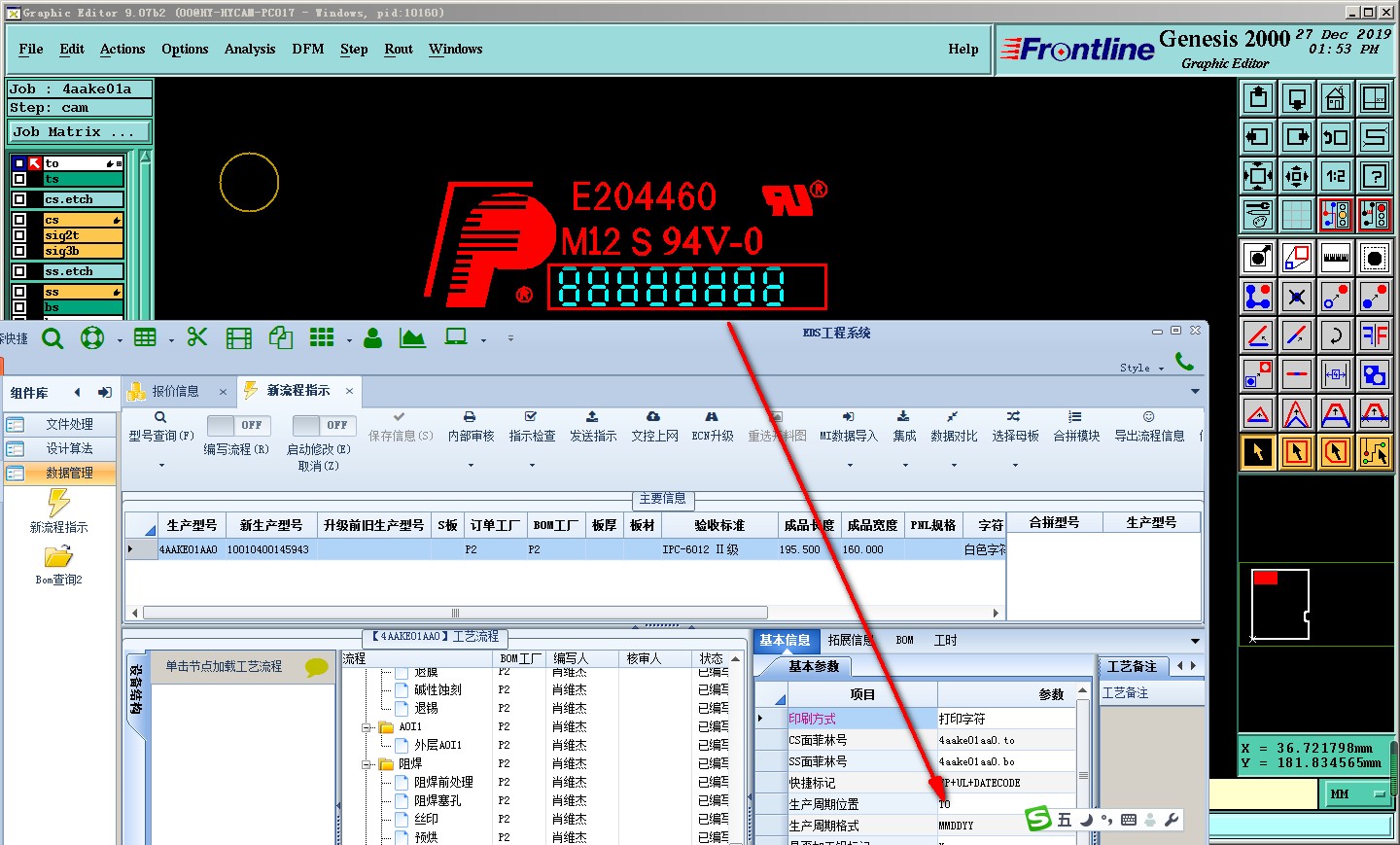This screenshot has width=1400, height=845.
Task: Open dropdown arrow under 型号查询(F)
Action: pos(161,465)
